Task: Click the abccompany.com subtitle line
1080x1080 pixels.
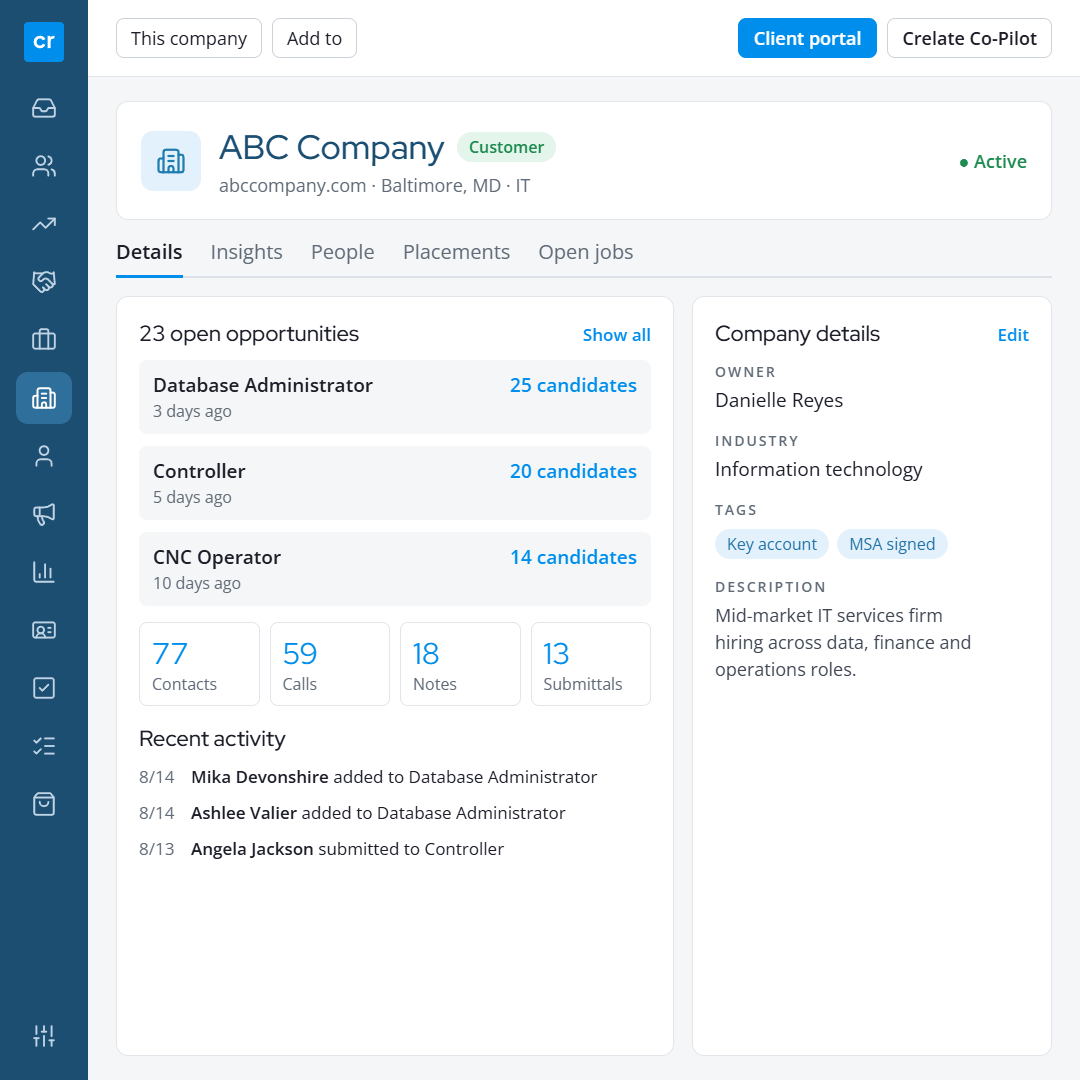Action: [x=375, y=186]
